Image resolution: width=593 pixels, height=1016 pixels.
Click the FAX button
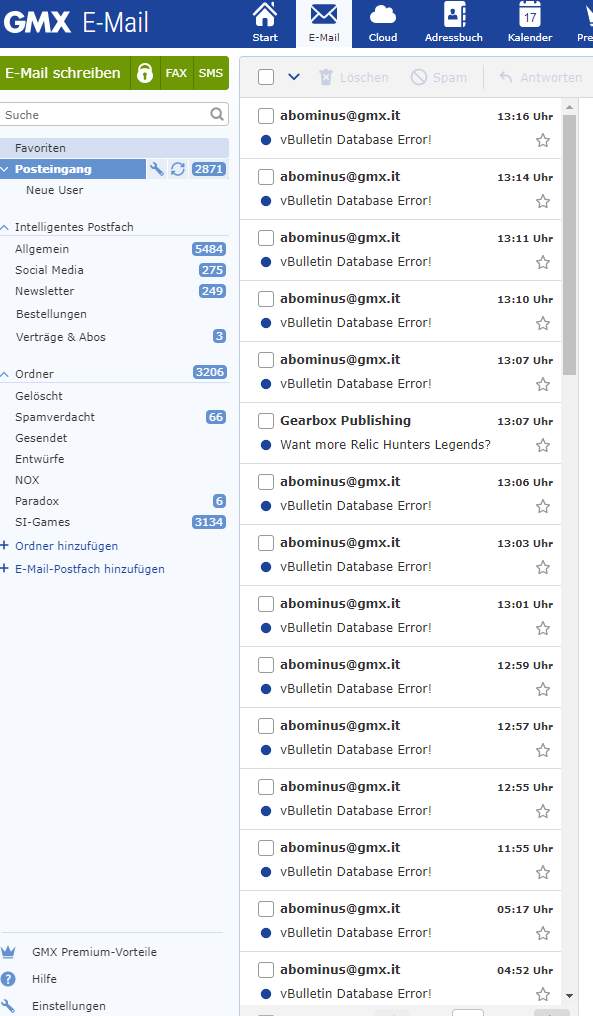176,73
